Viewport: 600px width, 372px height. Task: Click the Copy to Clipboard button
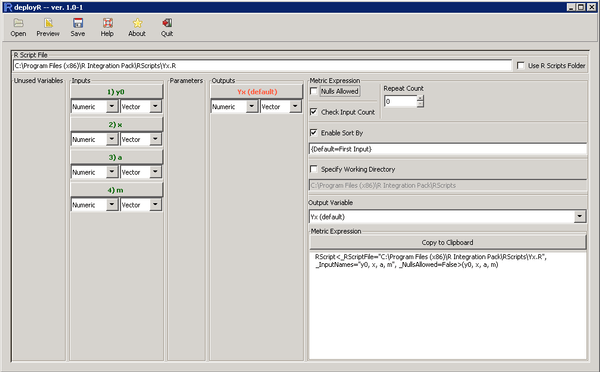coord(448,242)
